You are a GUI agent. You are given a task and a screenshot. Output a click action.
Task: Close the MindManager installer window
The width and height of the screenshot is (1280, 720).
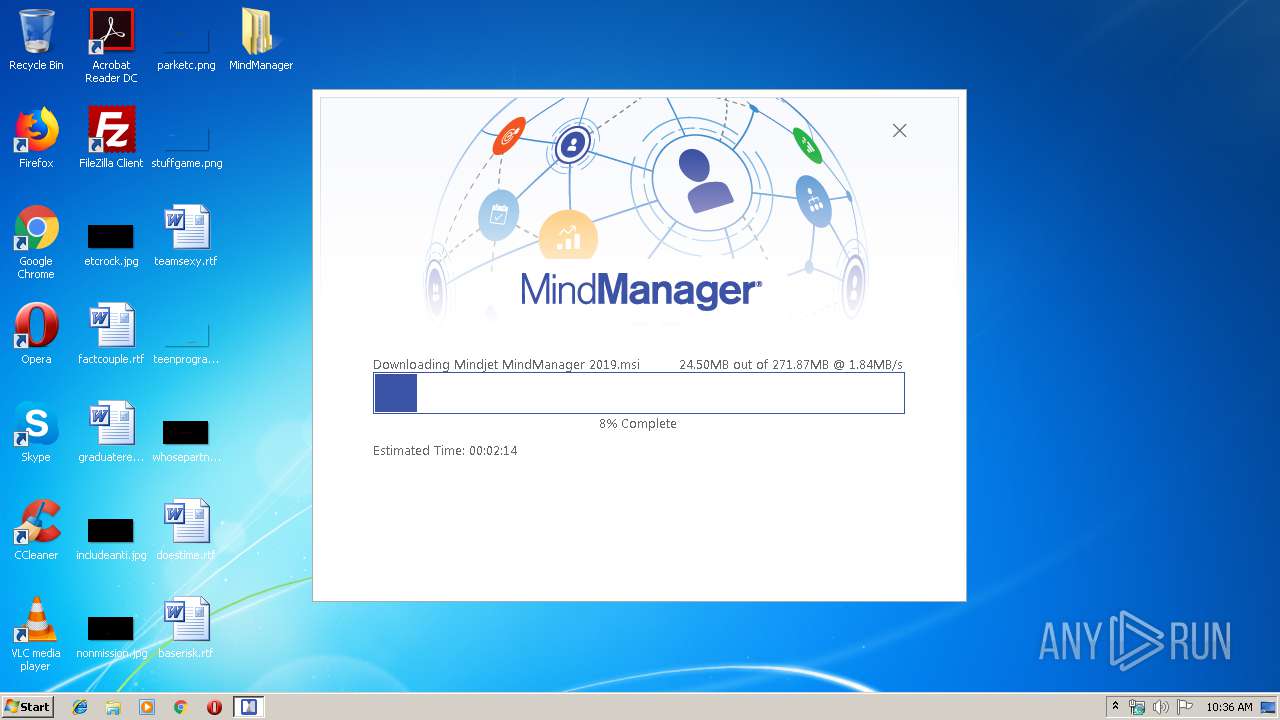(x=899, y=131)
